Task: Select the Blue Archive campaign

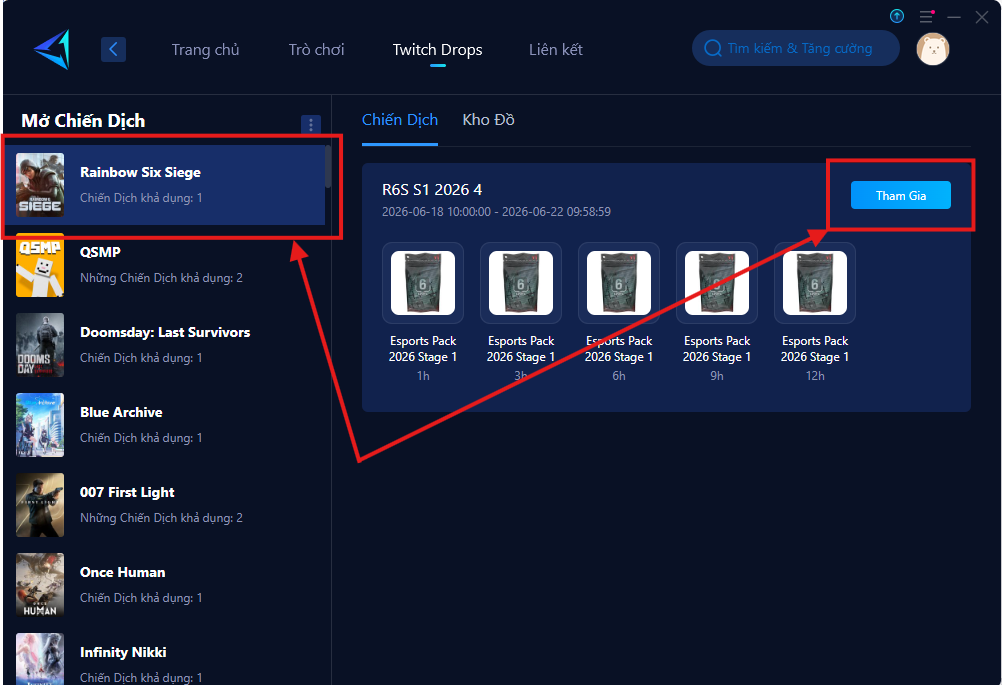Action: pyautogui.click(x=167, y=425)
